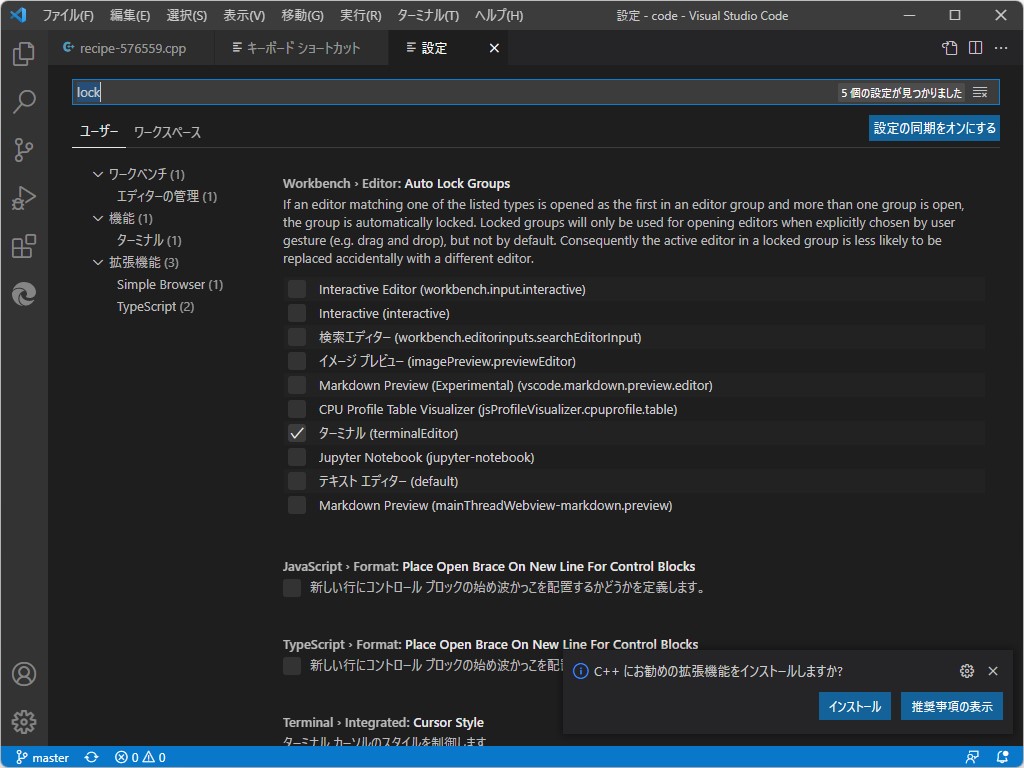Open the 選択(S) menu
Screen dimensions: 1024x768
[187, 15]
